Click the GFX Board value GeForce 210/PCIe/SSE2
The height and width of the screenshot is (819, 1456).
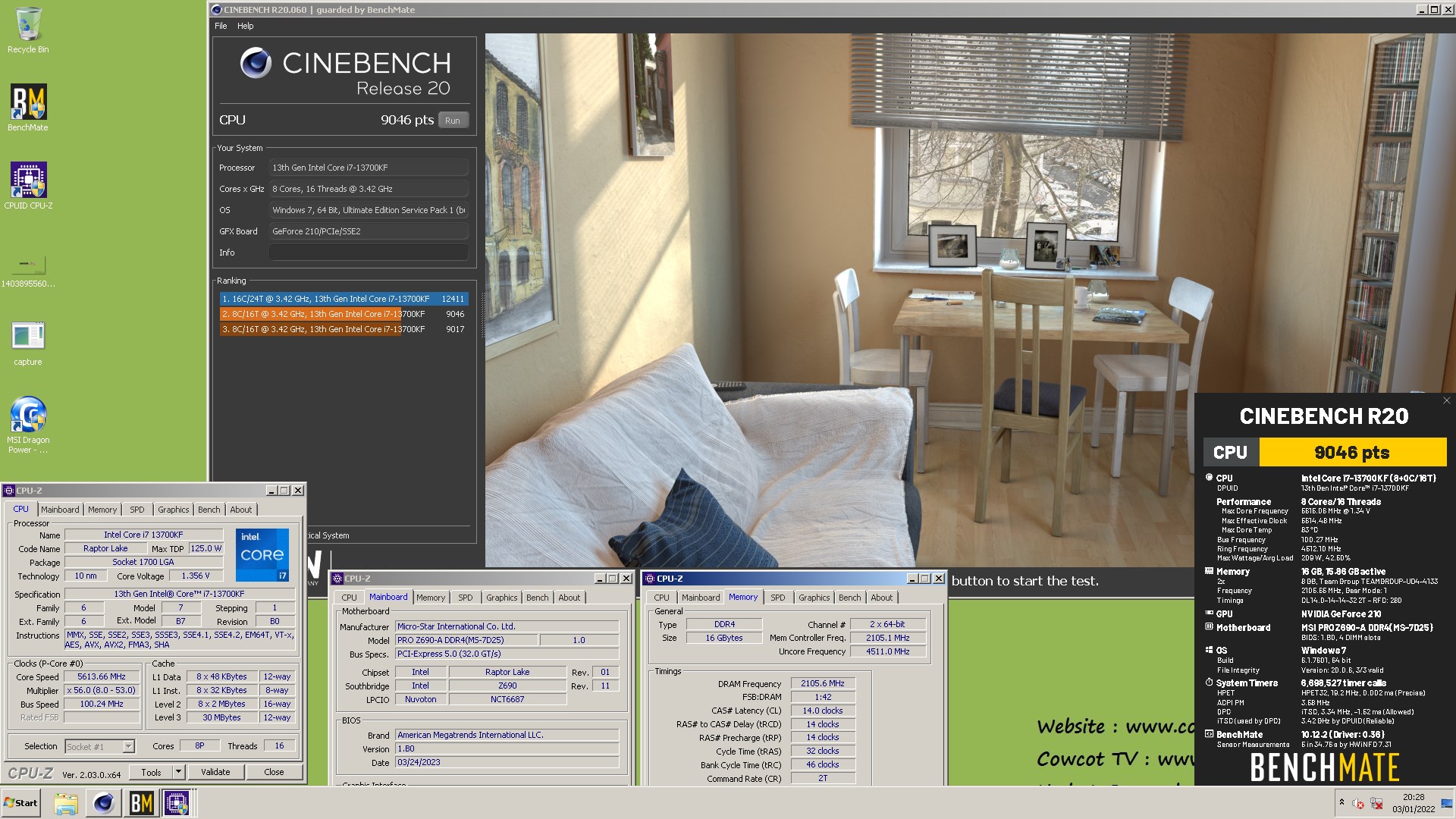[369, 231]
